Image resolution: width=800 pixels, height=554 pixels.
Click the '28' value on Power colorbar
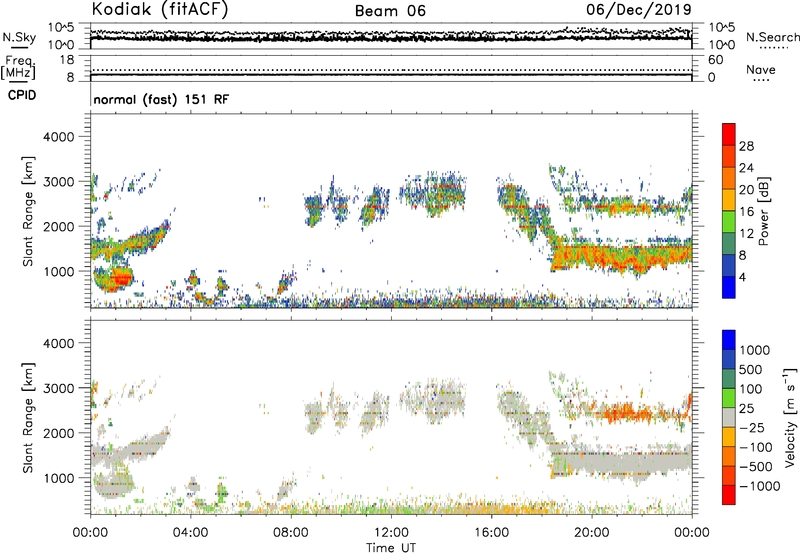[x=746, y=146]
